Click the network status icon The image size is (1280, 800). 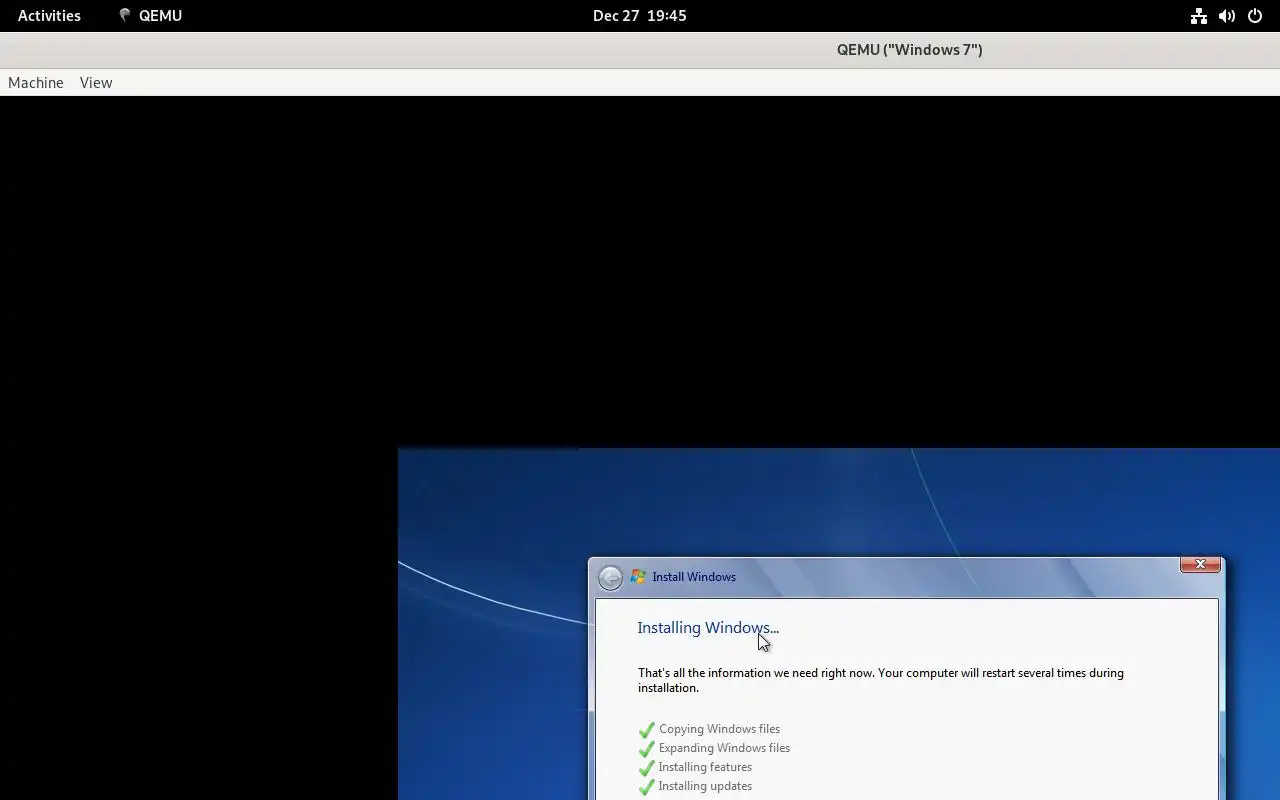pyautogui.click(x=1198, y=16)
